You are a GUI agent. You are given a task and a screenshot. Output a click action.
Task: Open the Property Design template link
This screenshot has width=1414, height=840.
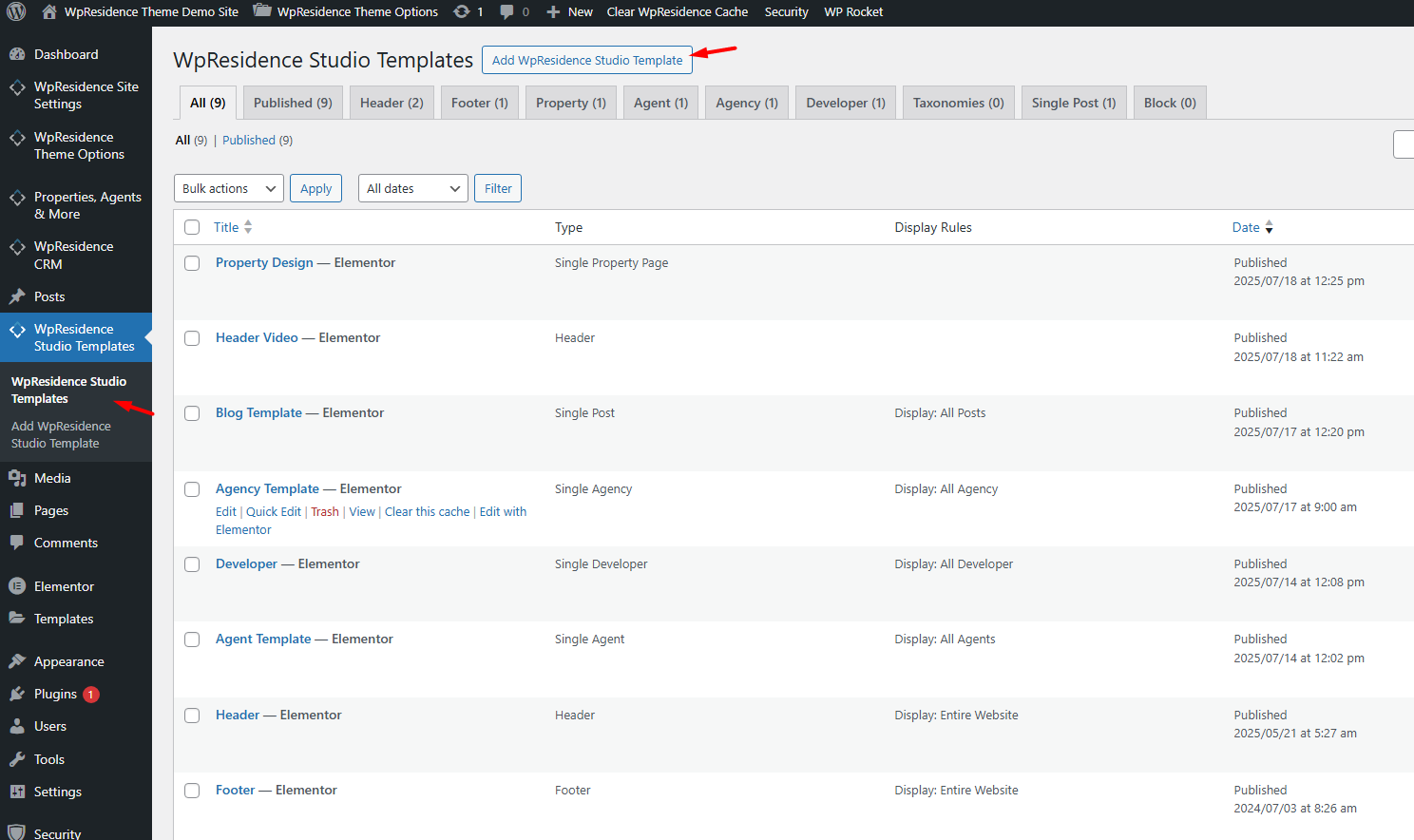[x=264, y=262]
